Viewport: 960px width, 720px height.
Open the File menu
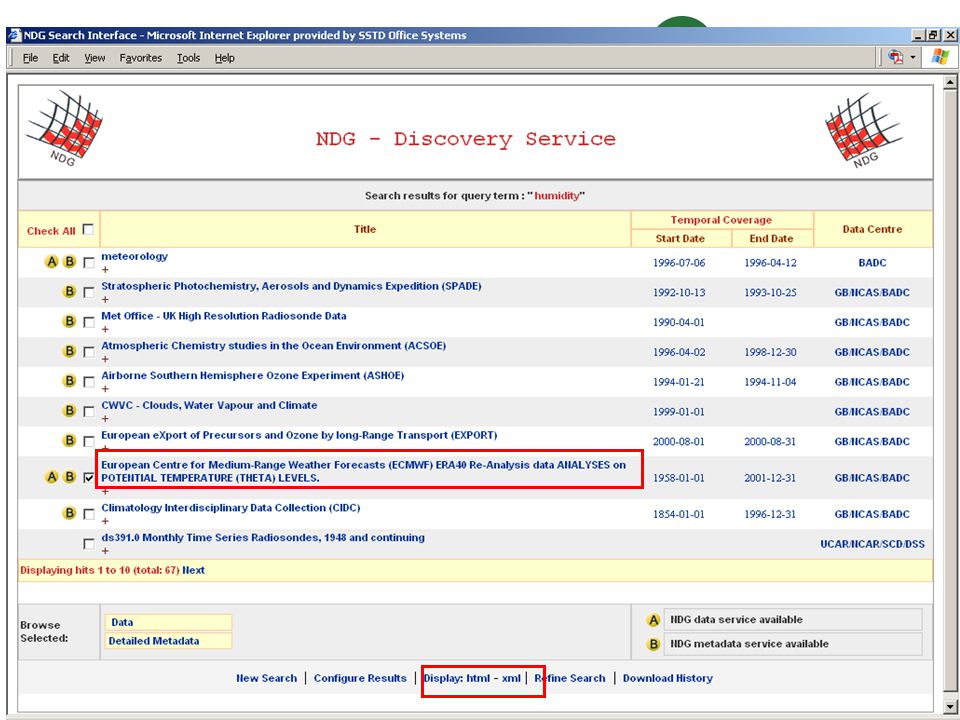30,58
